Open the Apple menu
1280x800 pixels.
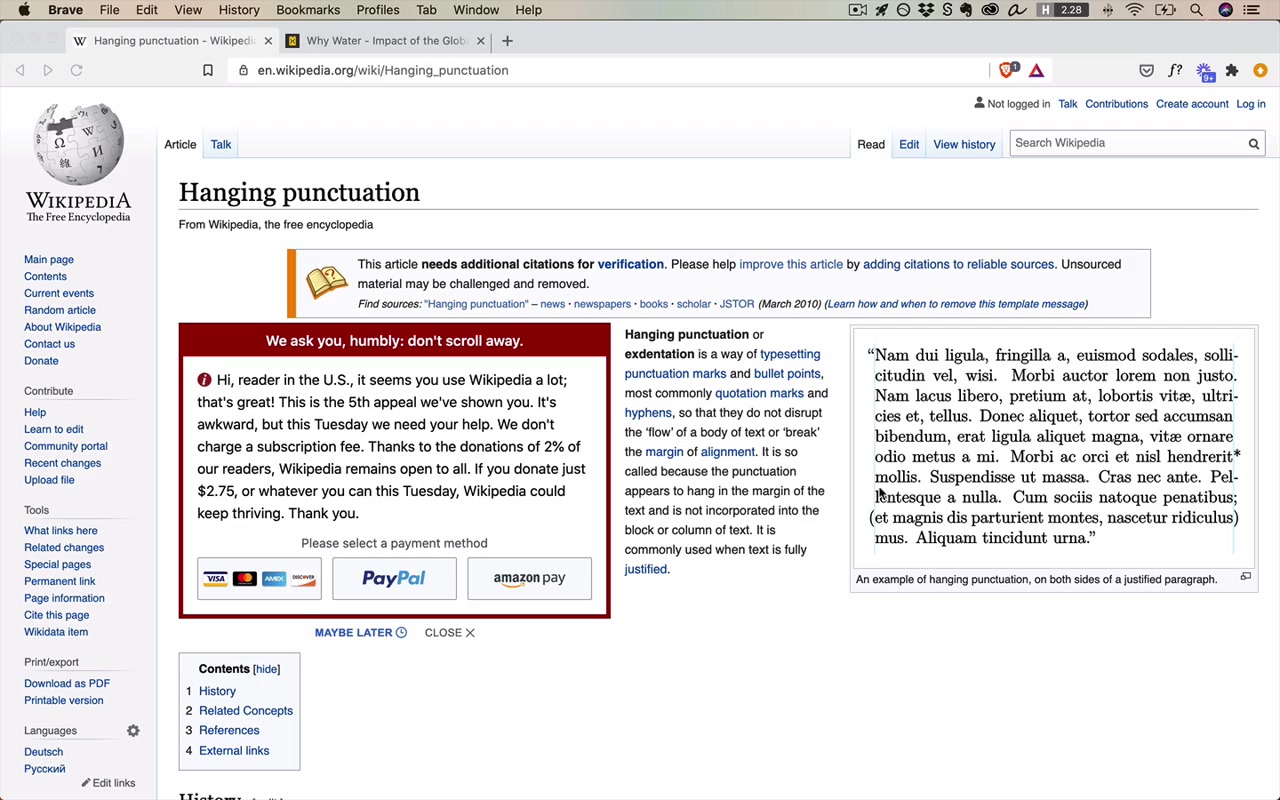24,10
